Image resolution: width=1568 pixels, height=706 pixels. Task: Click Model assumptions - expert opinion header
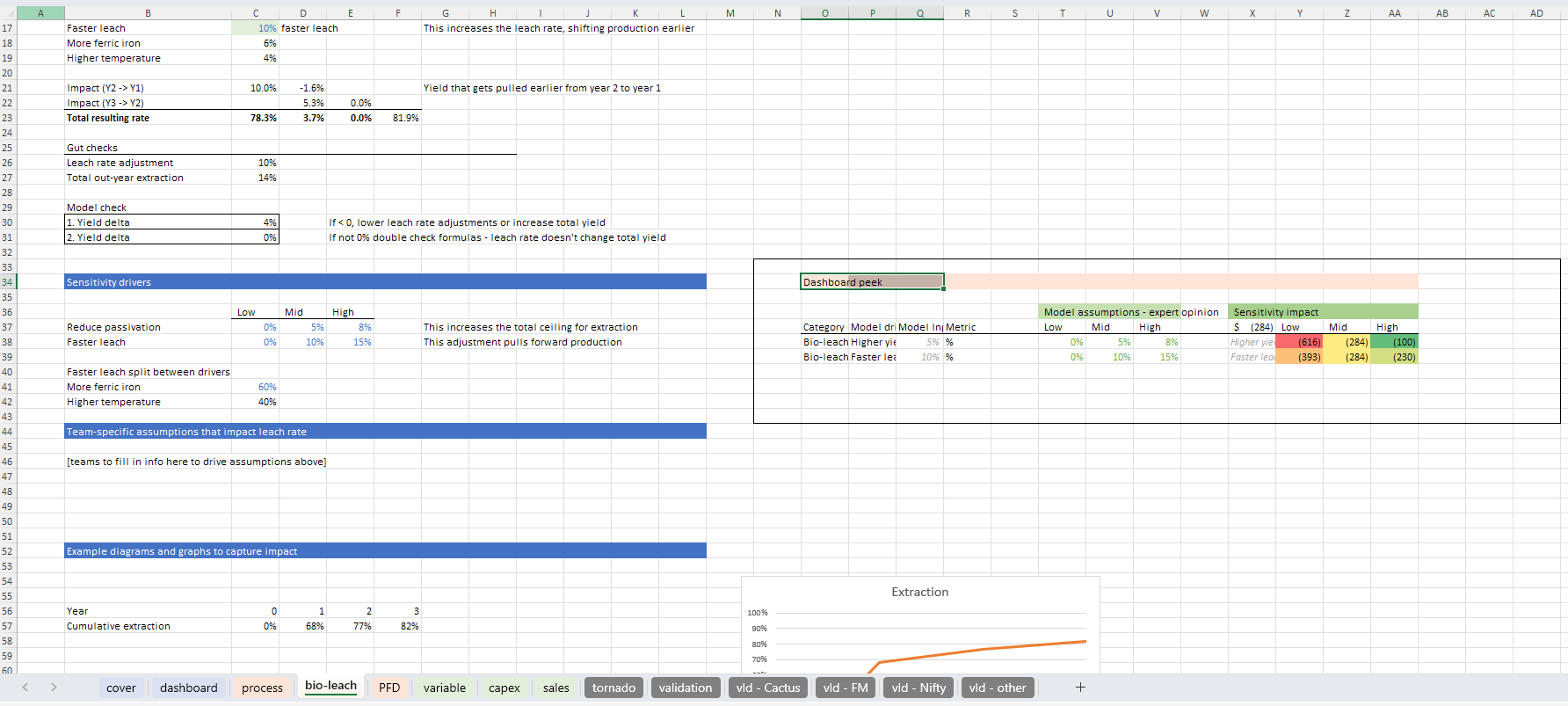click(x=1131, y=312)
